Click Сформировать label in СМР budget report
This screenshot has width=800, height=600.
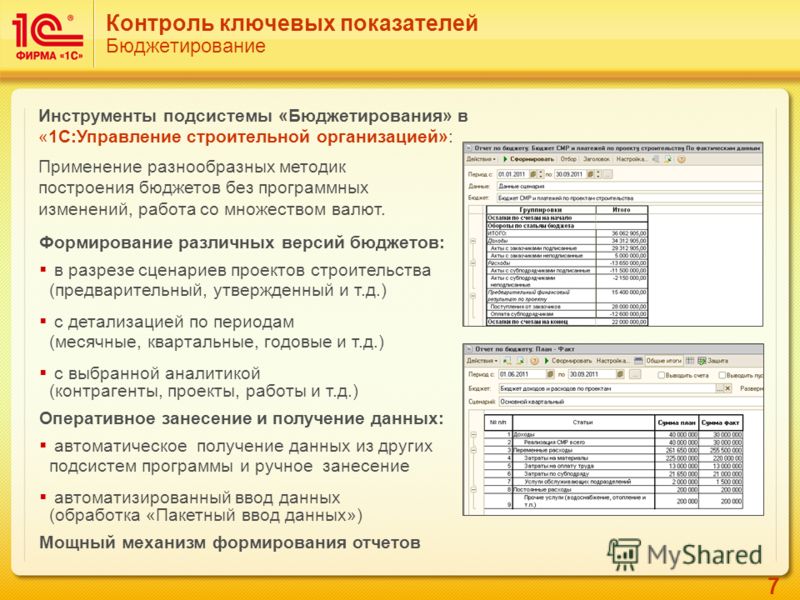pyautogui.click(x=532, y=159)
